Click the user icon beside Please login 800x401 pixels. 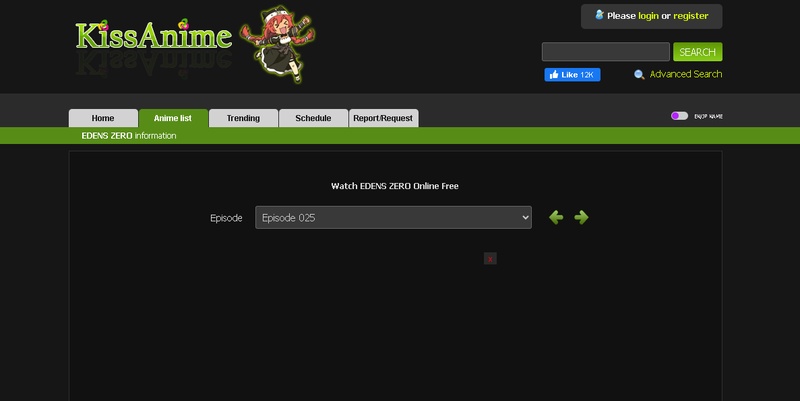pyautogui.click(x=599, y=15)
